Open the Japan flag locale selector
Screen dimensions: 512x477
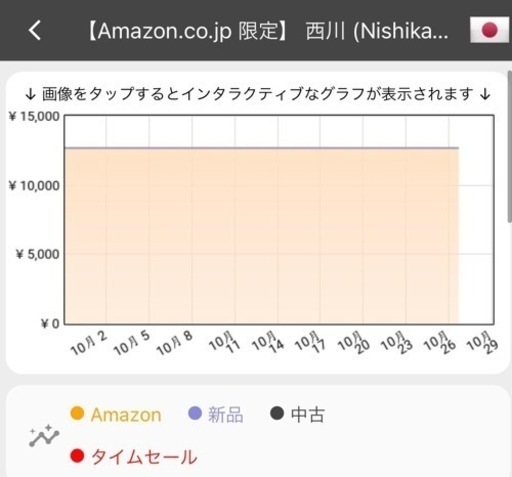point(490,30)
